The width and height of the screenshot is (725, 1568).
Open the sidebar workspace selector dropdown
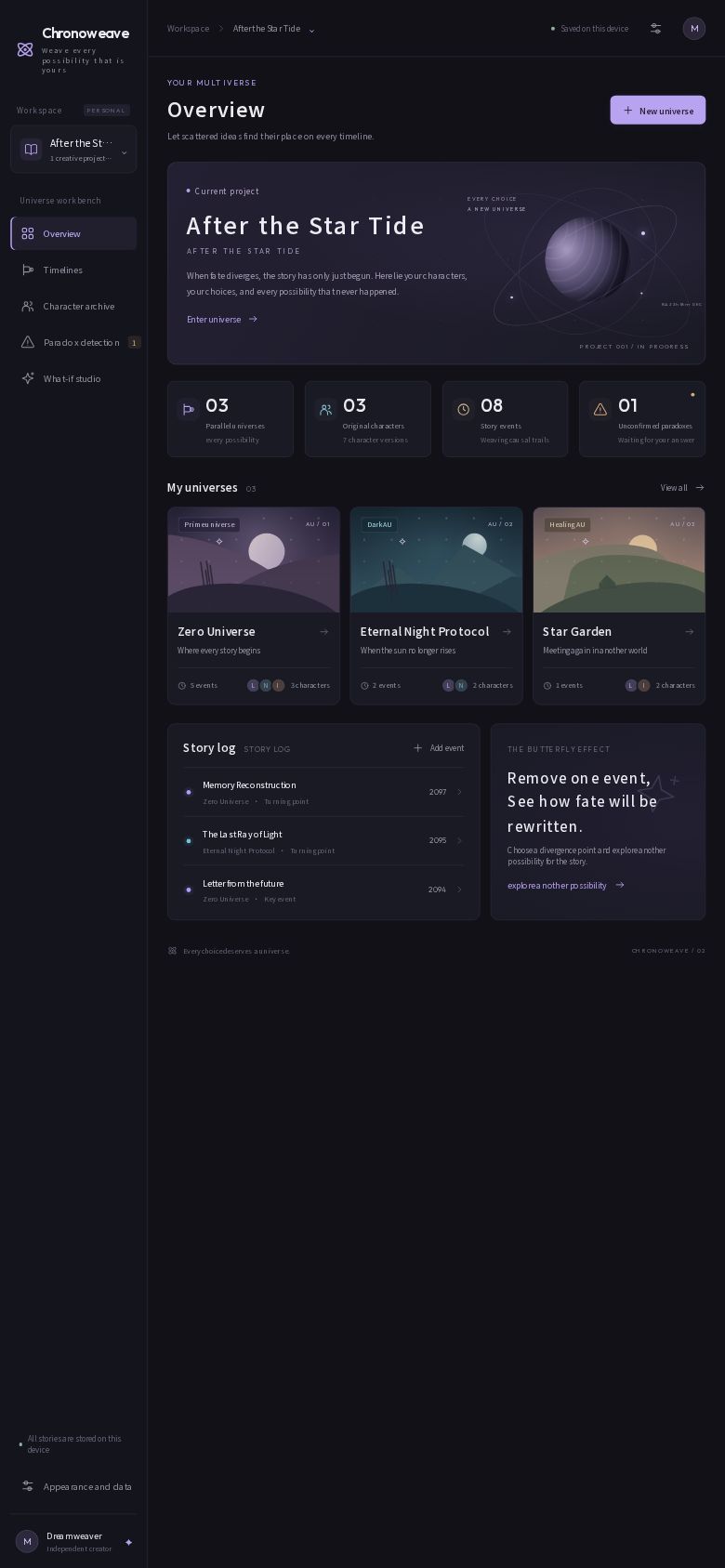coord(73,150)
